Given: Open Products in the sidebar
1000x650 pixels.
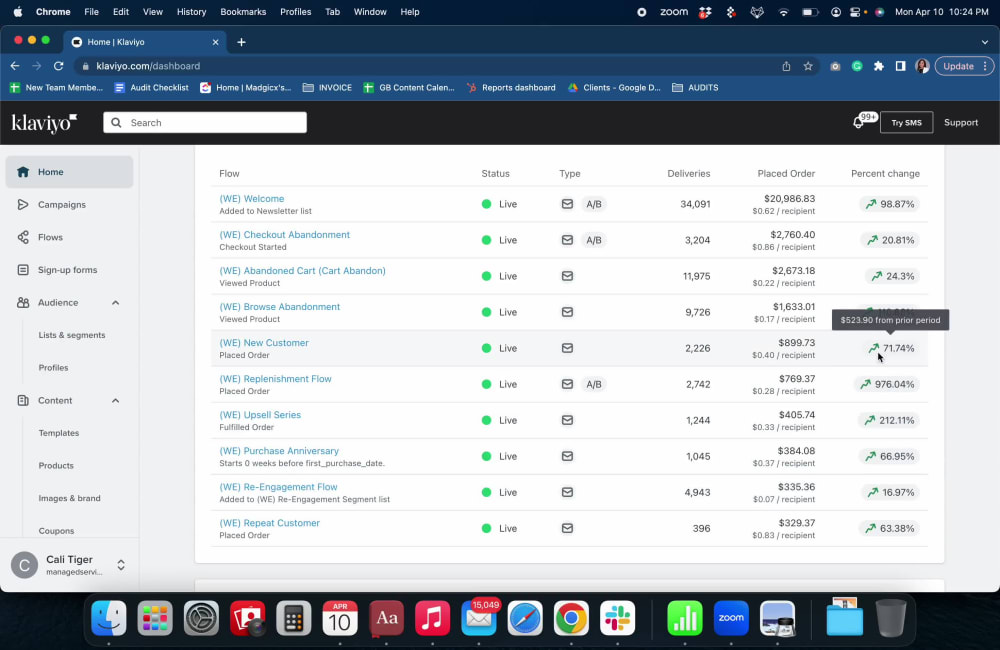Looking at the screenshot, I should 56,466.
